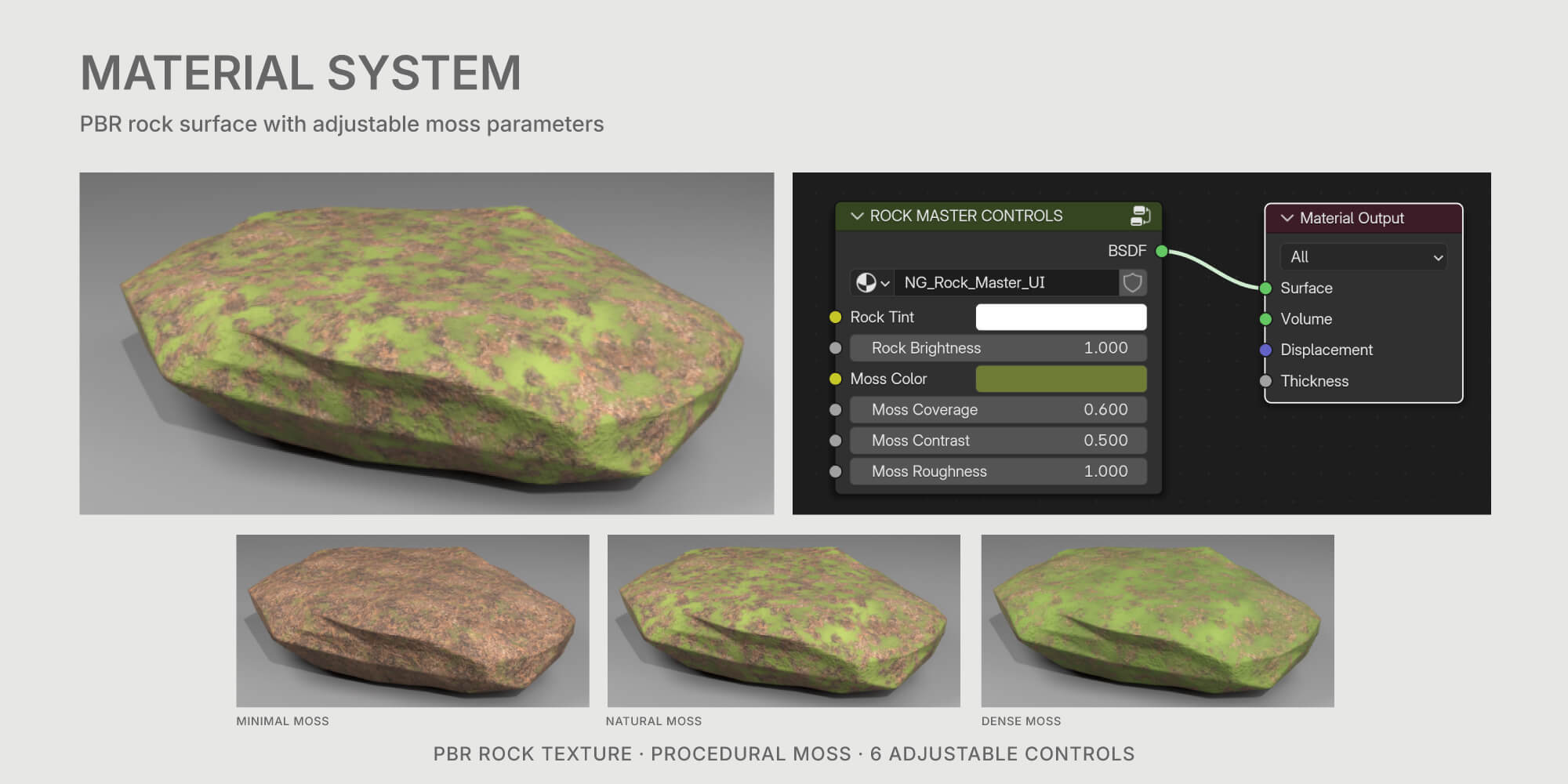Viewport: 1568px width, 784px height.
Task: Open the node tree browse icon dropdown
Action: [x=872, y=282]
